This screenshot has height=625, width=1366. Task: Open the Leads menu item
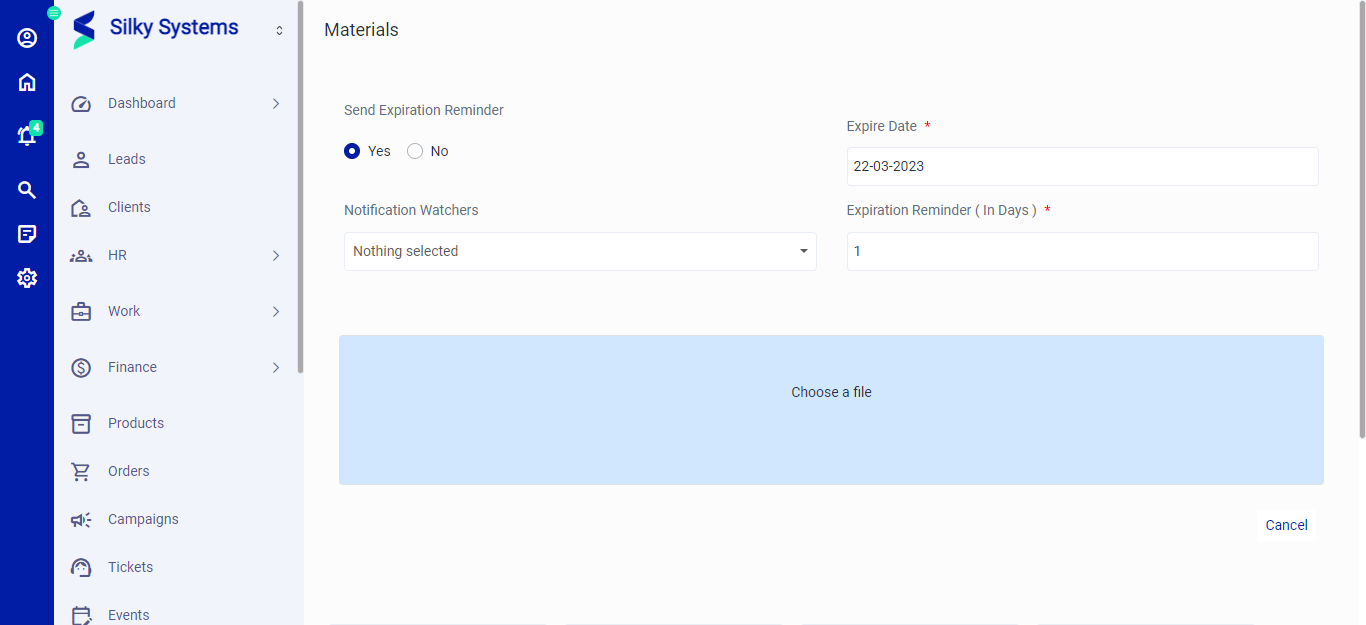(x=127, y=159)
